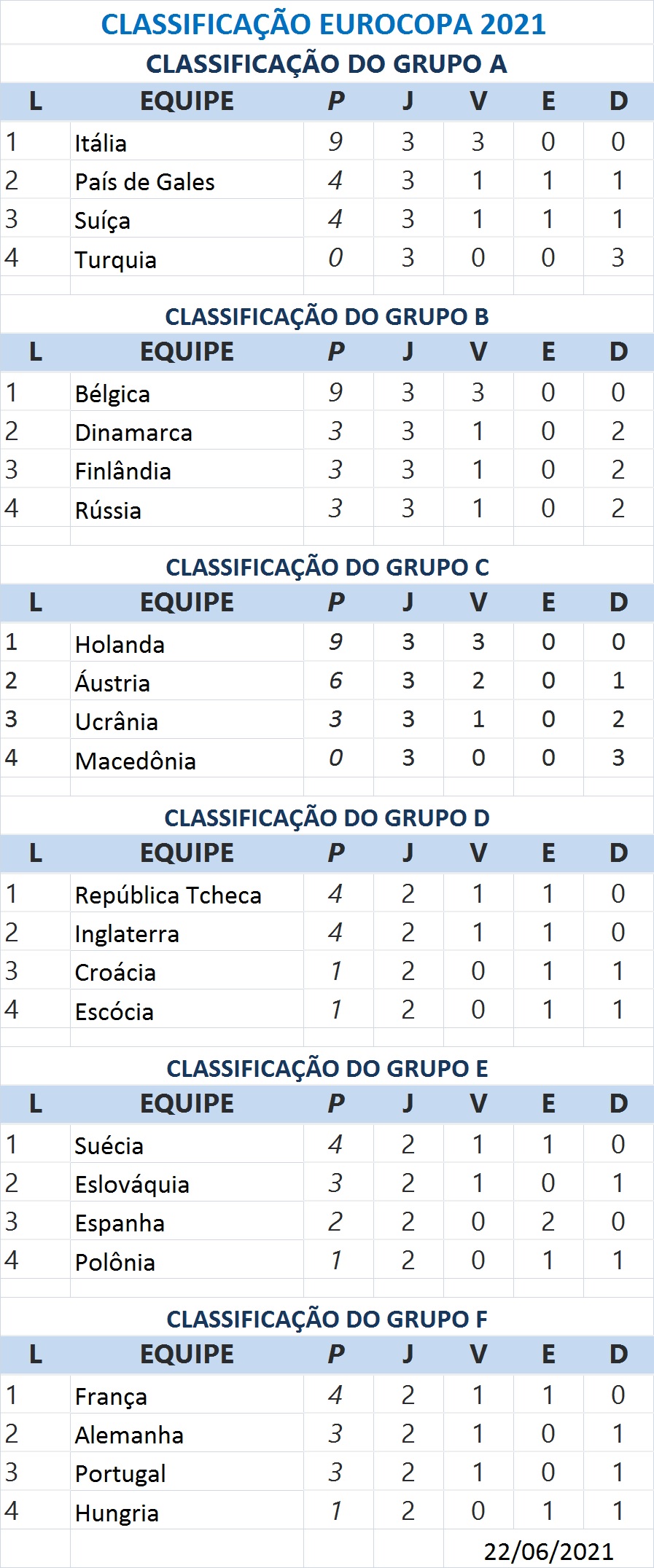Click the República Tcheca cell
Viewport: 654px width, 1568px height.
pyautogui.click(x=187, y=893)
